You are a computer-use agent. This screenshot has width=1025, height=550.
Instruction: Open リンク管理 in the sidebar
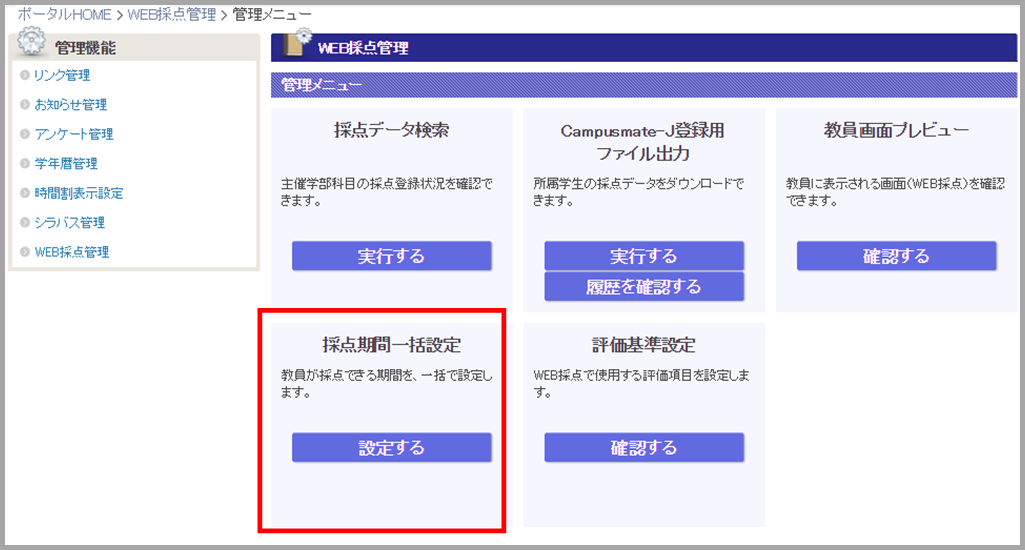pyautogui.click(x=62, y=75)
